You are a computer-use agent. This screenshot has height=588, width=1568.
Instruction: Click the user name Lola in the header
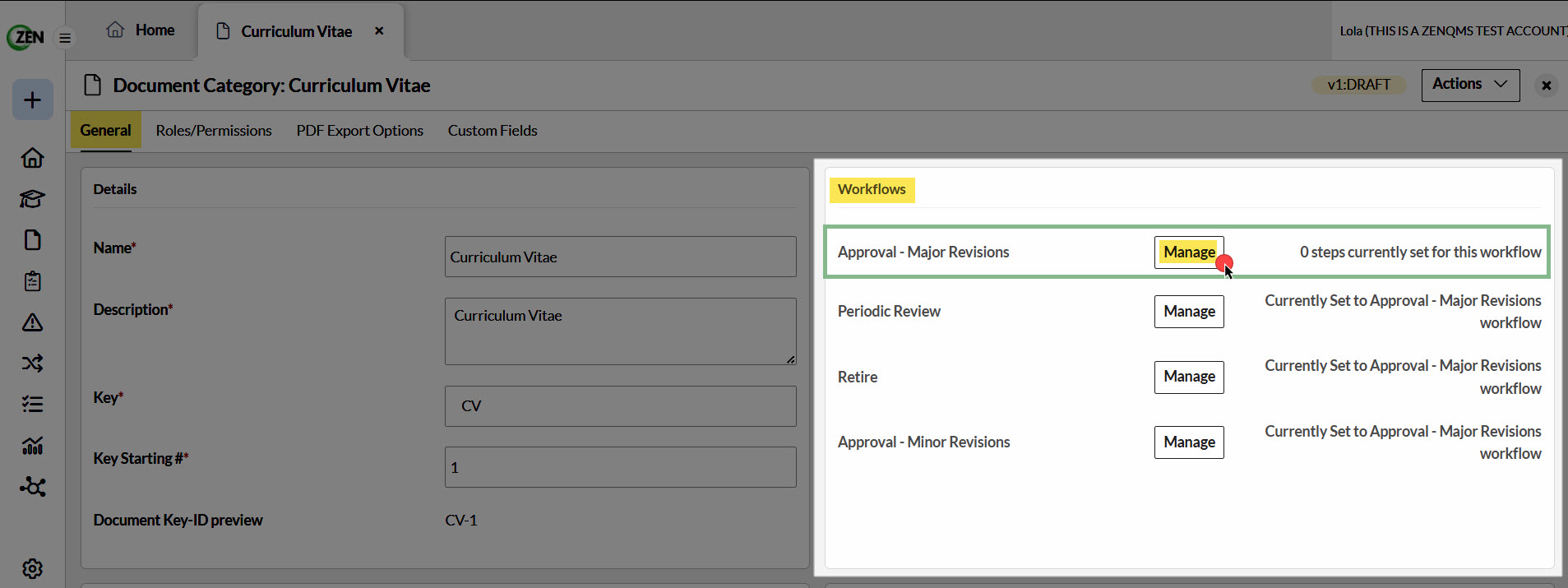tap(1350, 31)
